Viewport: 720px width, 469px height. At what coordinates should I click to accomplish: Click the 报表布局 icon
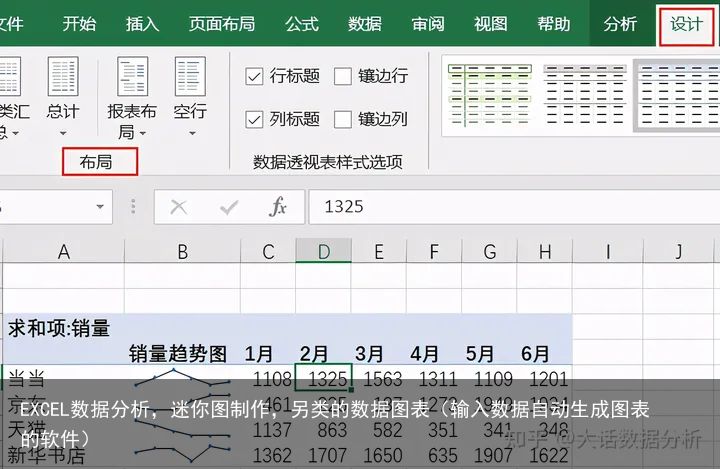click(x=132, y=76)
